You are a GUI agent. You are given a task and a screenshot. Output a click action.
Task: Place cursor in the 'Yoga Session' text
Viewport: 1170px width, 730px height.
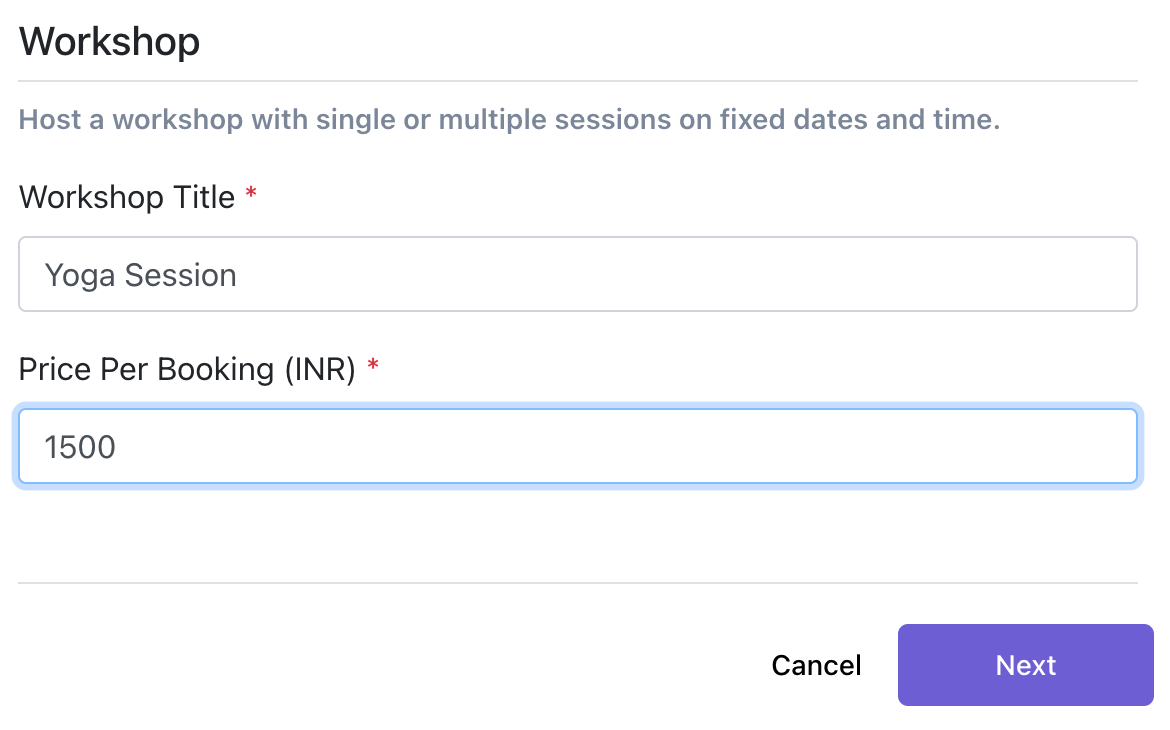(x=140, y=275)
